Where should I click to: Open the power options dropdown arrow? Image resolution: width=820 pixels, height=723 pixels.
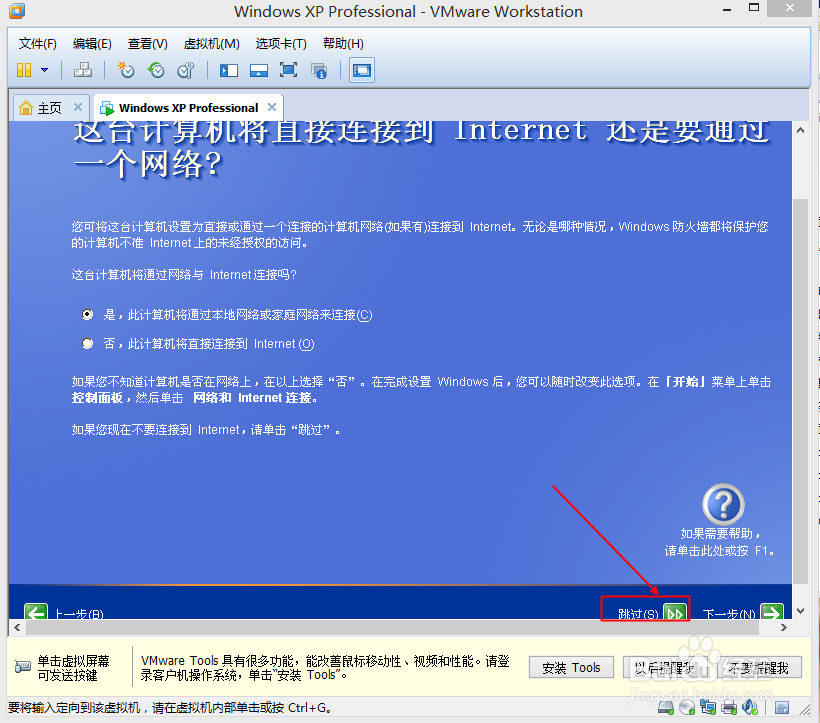(x=44, y=70)
